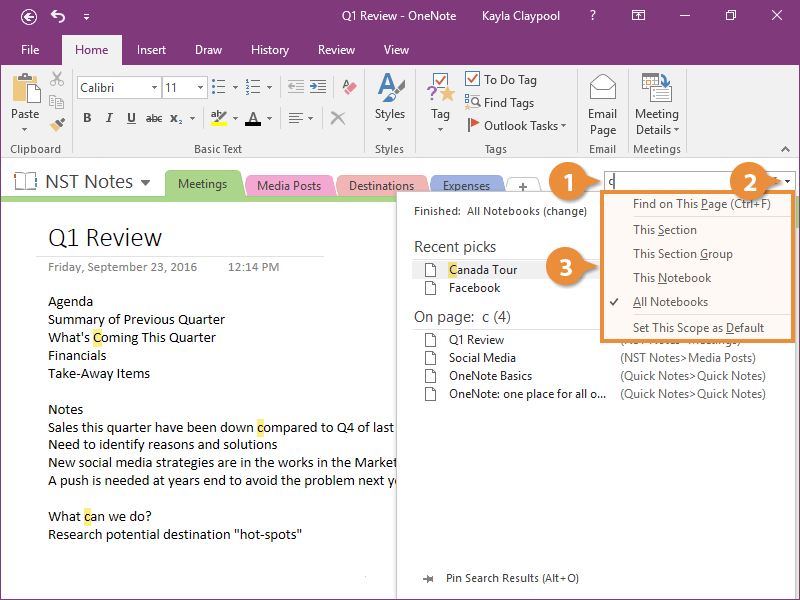
Task: Add a new section with plus tab
Action: tap(522, 187)
